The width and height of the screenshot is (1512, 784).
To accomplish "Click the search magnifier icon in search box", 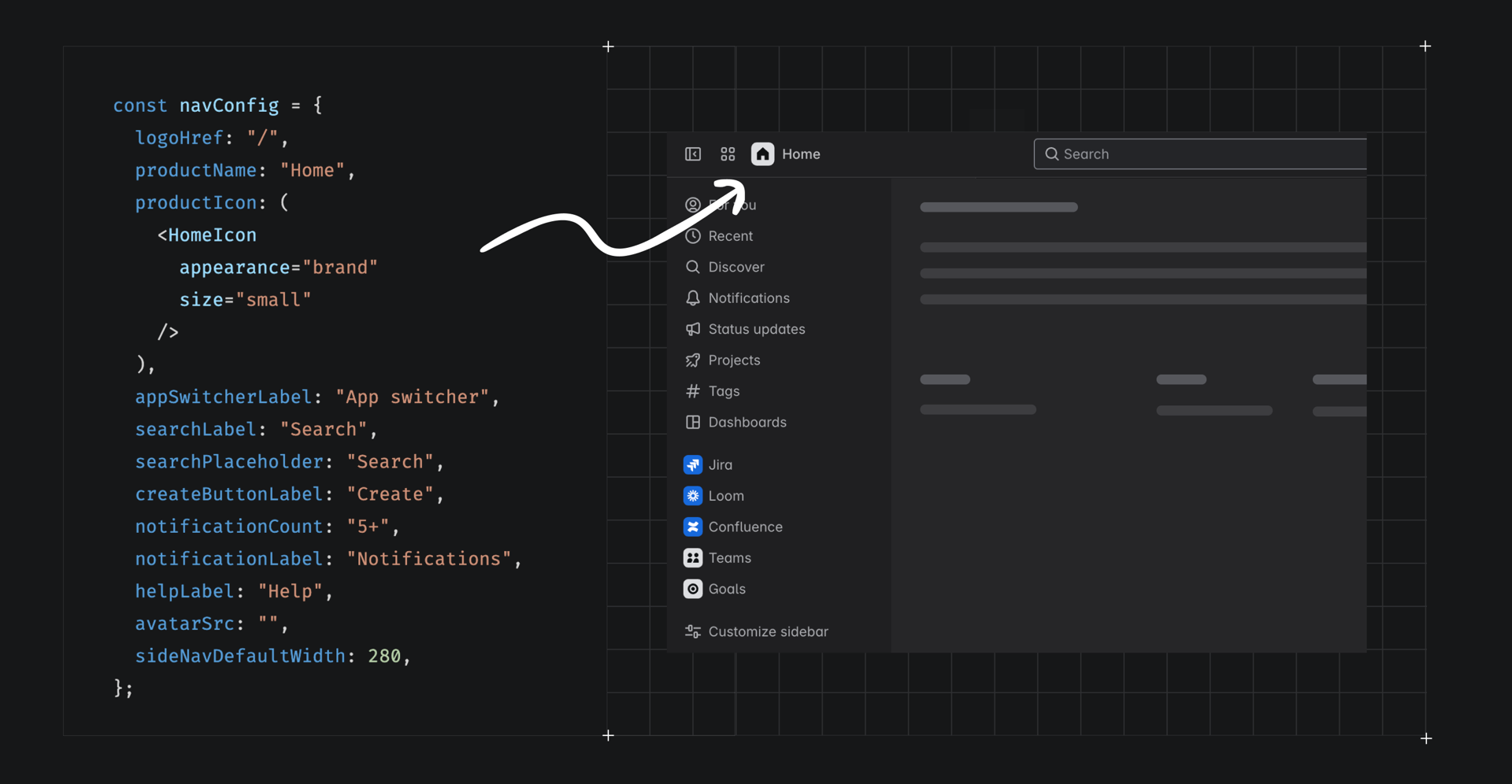I will coord(1051,154).
